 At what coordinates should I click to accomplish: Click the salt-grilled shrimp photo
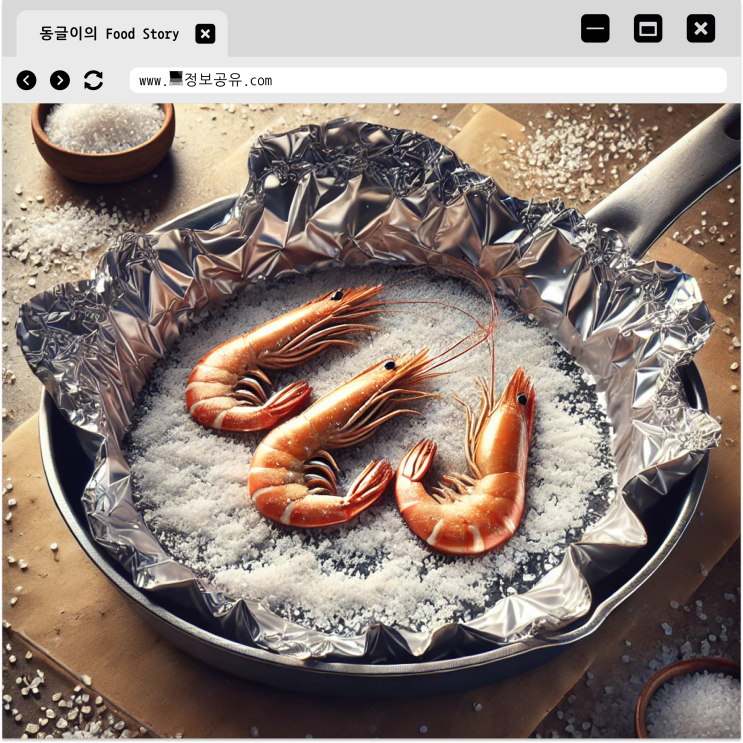[x=372, y=421]
